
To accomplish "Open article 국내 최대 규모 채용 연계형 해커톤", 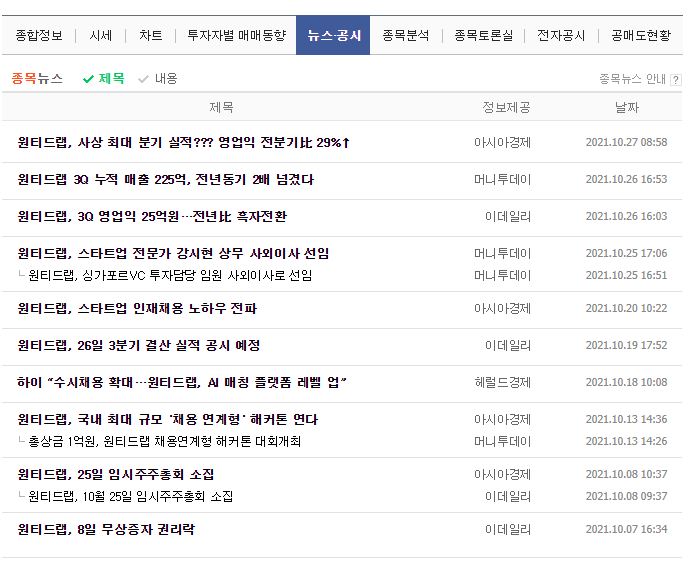I will (167, 419).
